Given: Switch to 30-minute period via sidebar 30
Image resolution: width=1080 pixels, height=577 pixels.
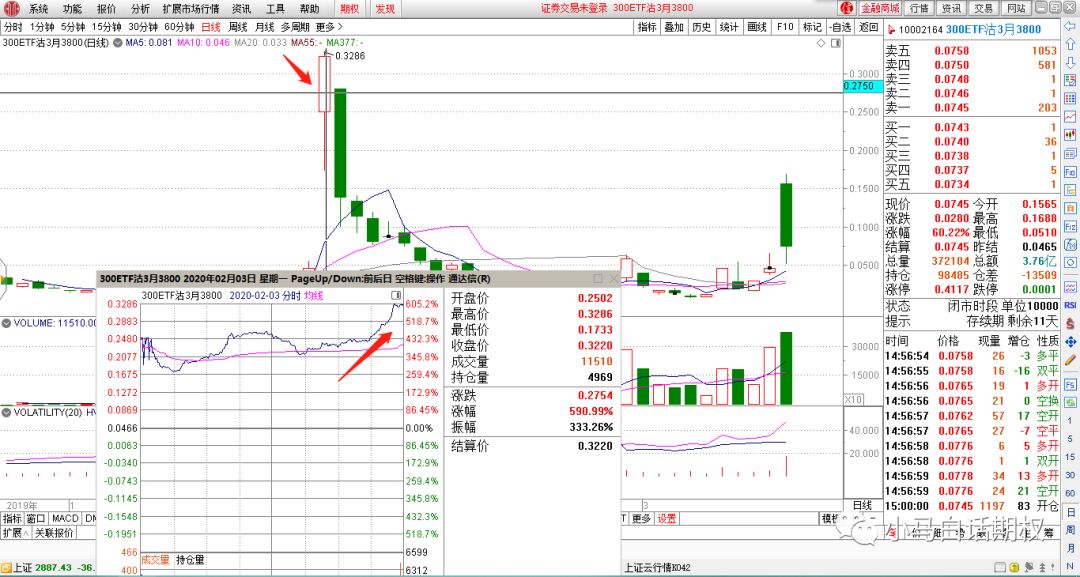Looking at the screenshot, I should (x=1070, y=475).
